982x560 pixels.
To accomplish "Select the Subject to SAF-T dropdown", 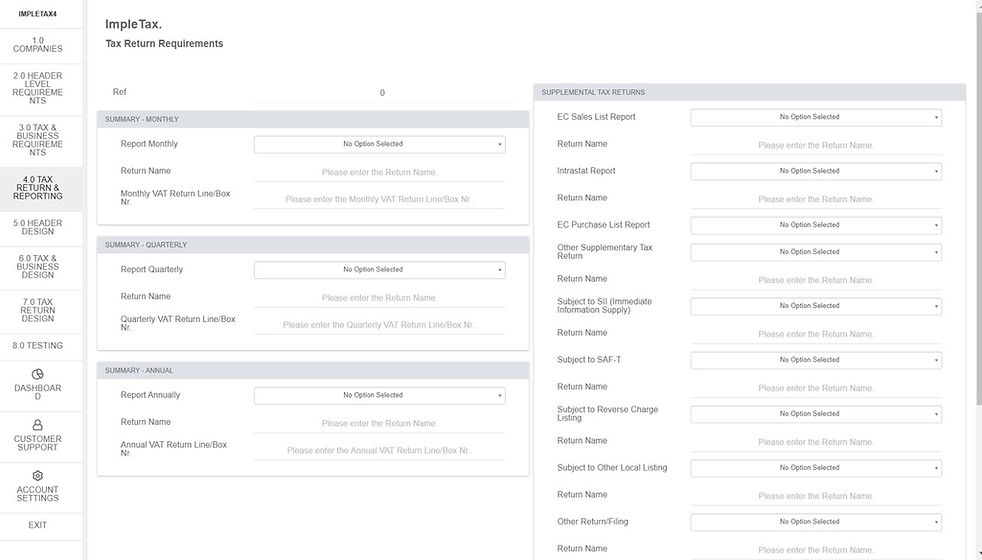I will (815, 360).
